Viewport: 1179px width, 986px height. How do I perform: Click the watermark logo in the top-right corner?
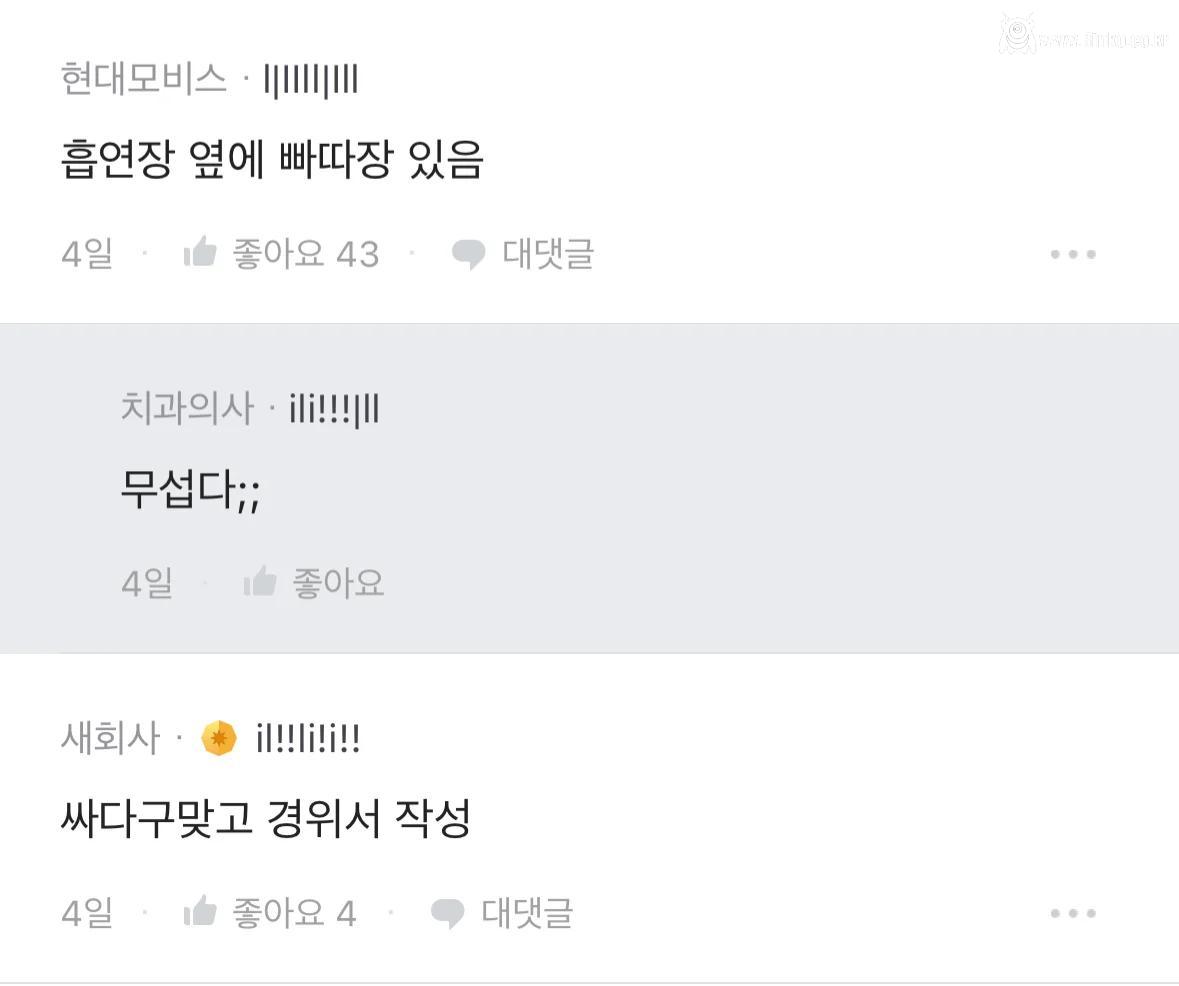(x=1019, y=35)
